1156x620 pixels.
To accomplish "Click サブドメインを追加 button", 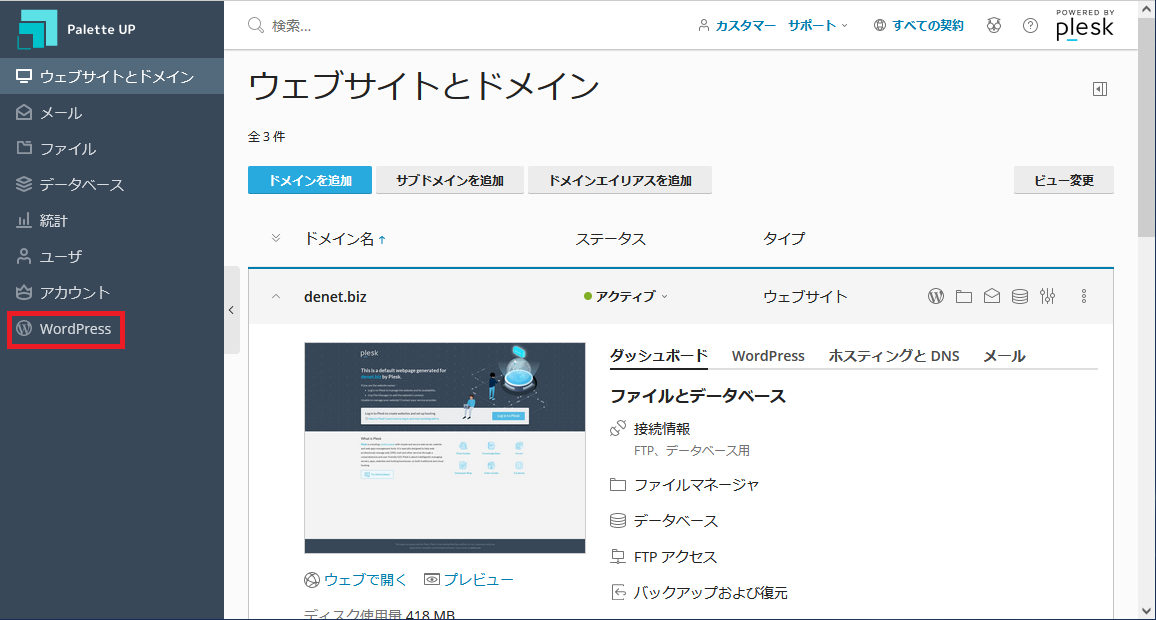I will [x=450, y=181].
